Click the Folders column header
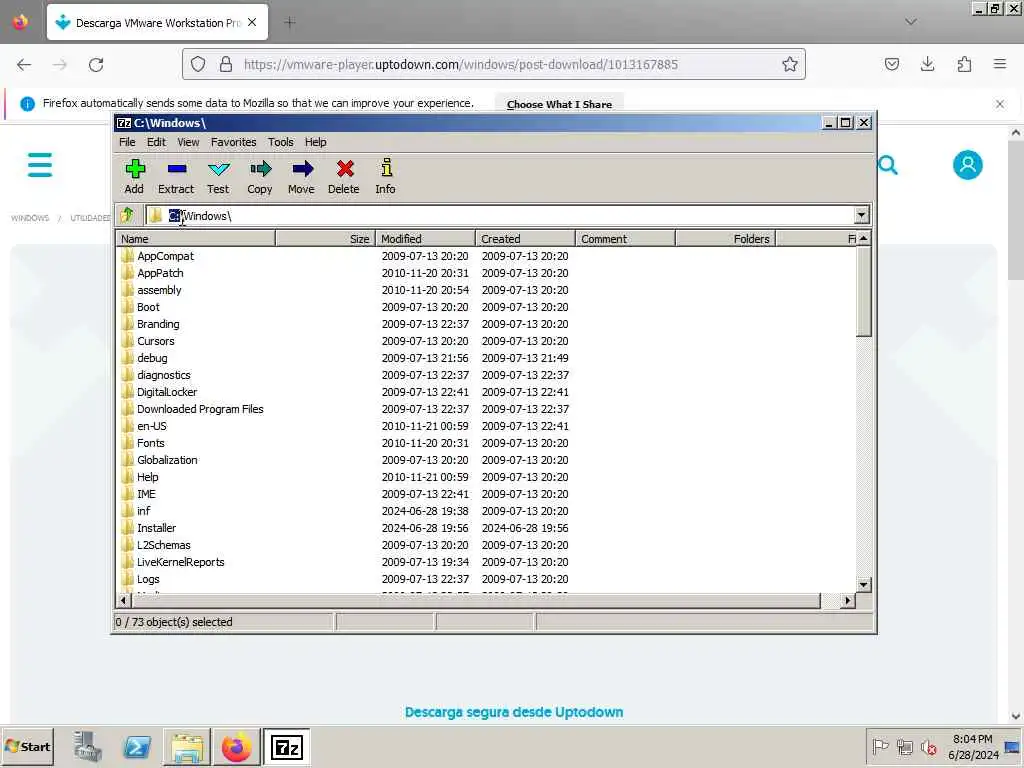 coord(725,239)
